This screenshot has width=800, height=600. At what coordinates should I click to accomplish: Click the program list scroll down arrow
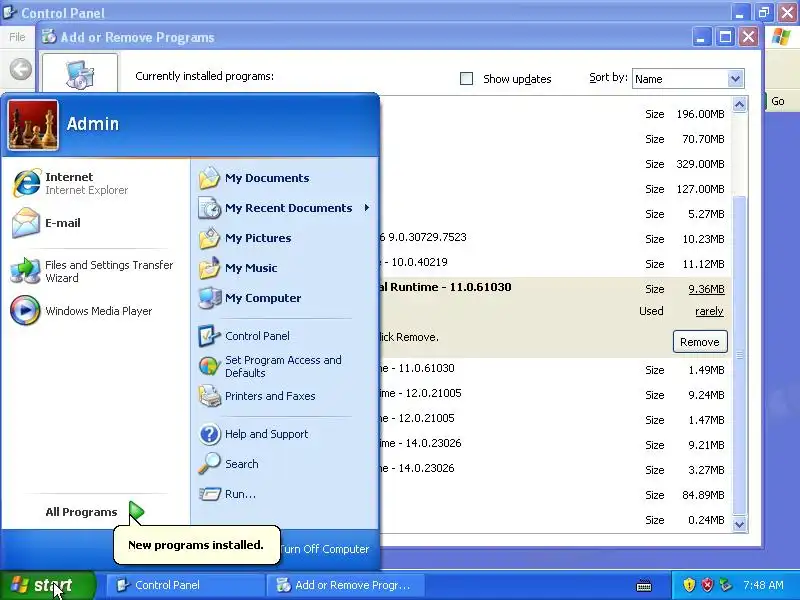coord(739,523)
